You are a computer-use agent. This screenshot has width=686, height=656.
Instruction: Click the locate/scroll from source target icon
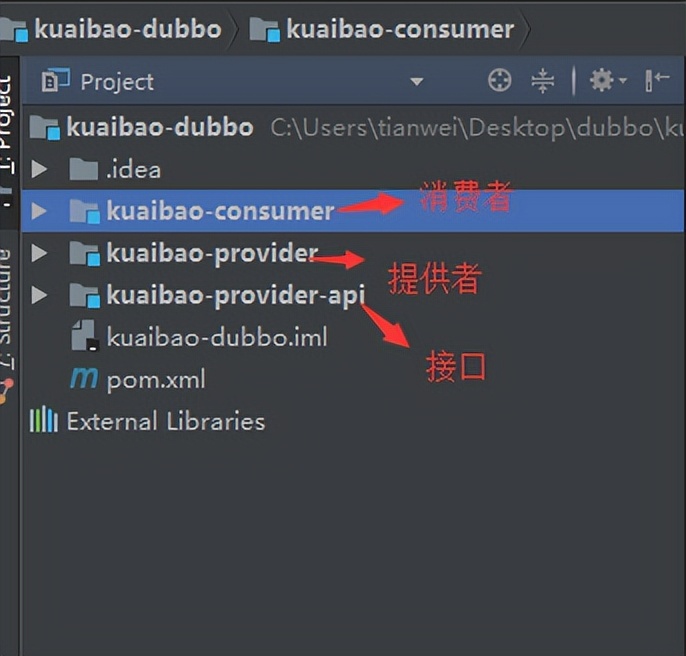[x=500, y=81]
